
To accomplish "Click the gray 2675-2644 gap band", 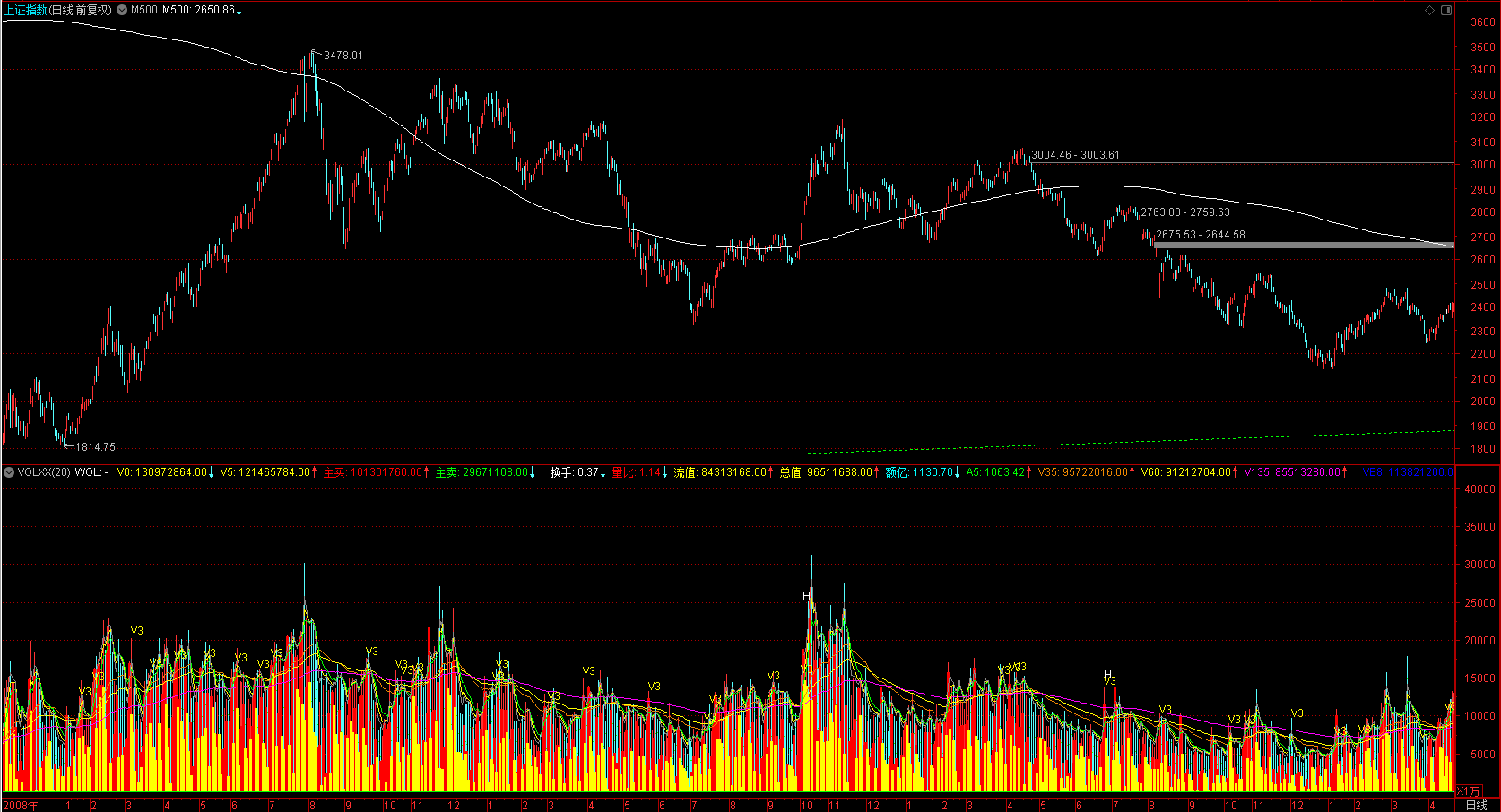I will 1304,245.
